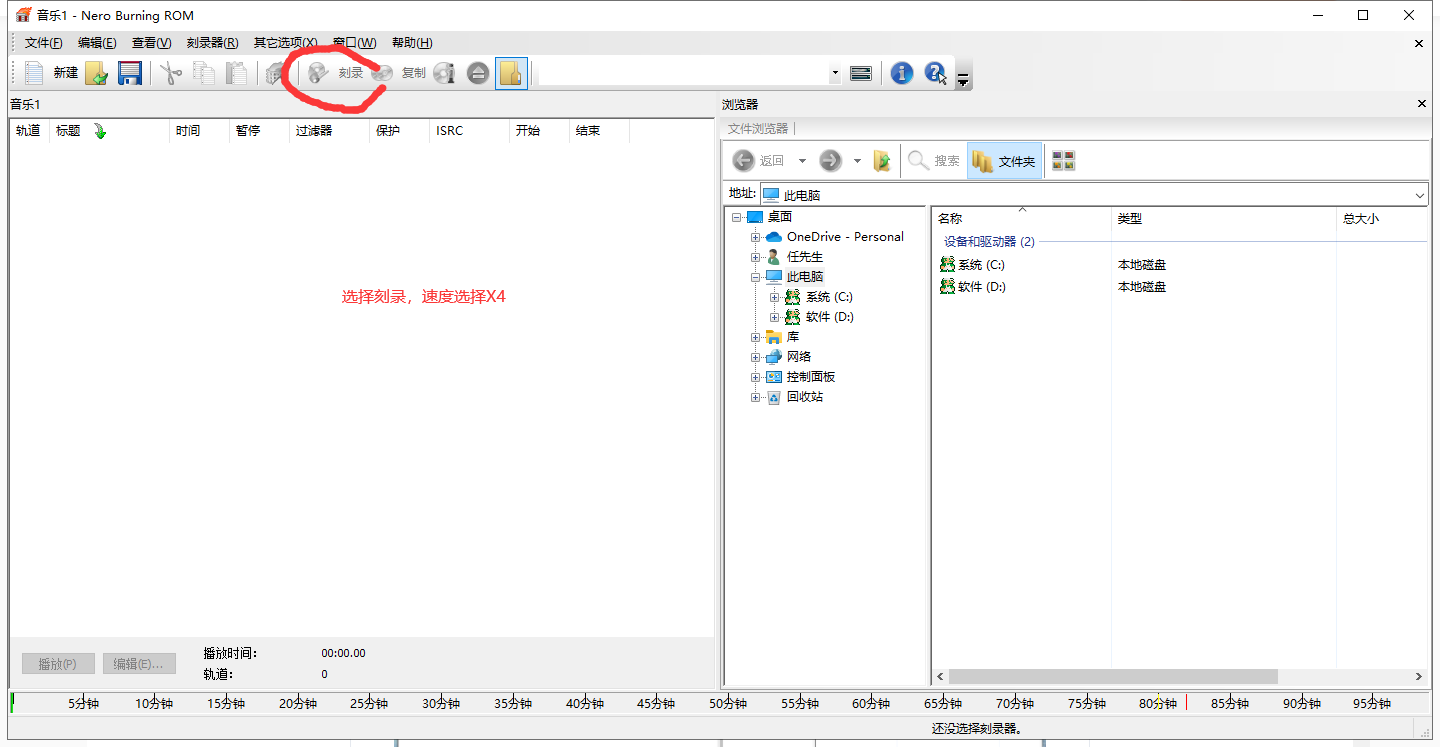
Task: Click the 刻录 burn disc button
Action: click(x=336, y=73)
